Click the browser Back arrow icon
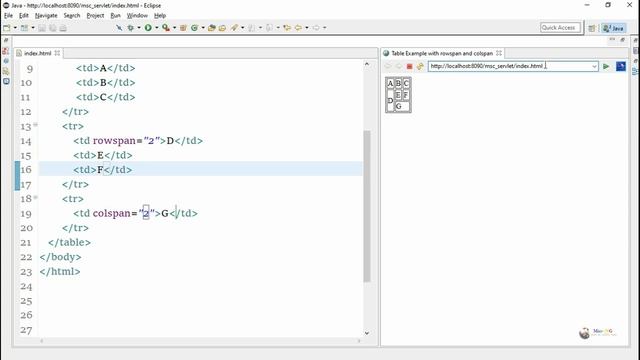 [x=388, y=66]
